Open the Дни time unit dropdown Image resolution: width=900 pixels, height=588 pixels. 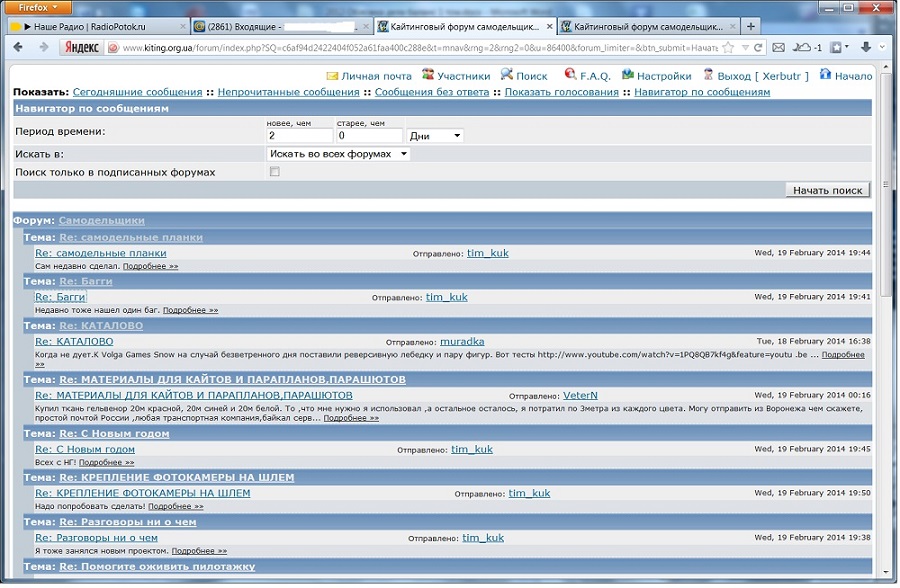click(x=435, y=136)
